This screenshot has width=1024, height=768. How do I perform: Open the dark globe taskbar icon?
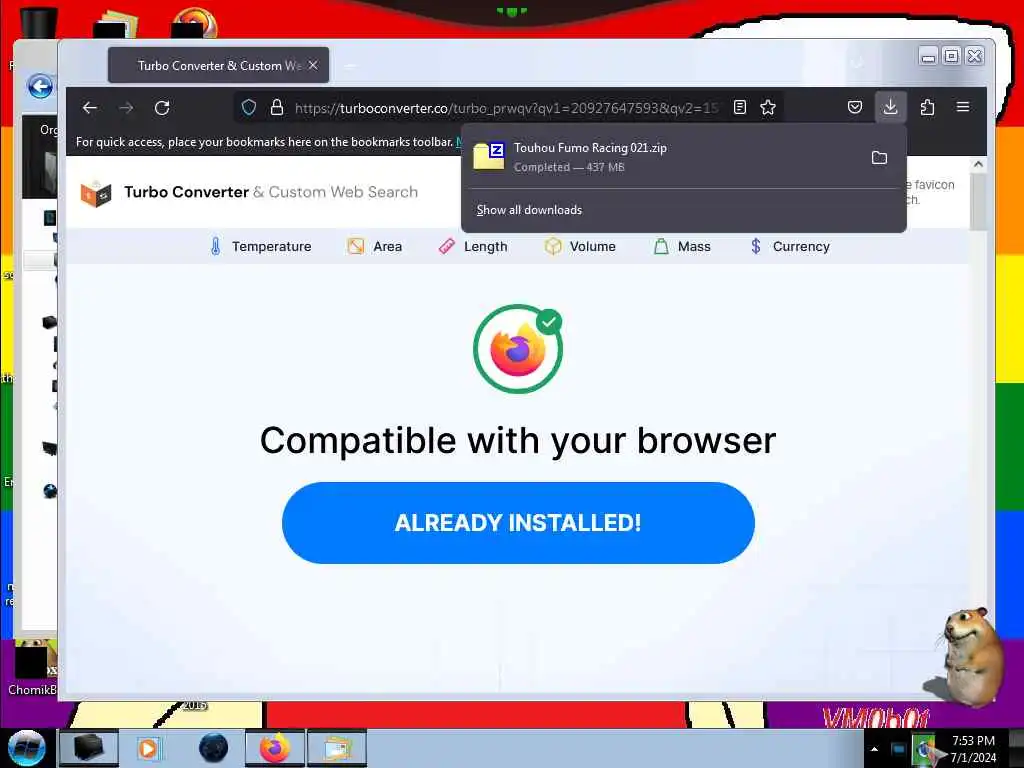[214, 748]
